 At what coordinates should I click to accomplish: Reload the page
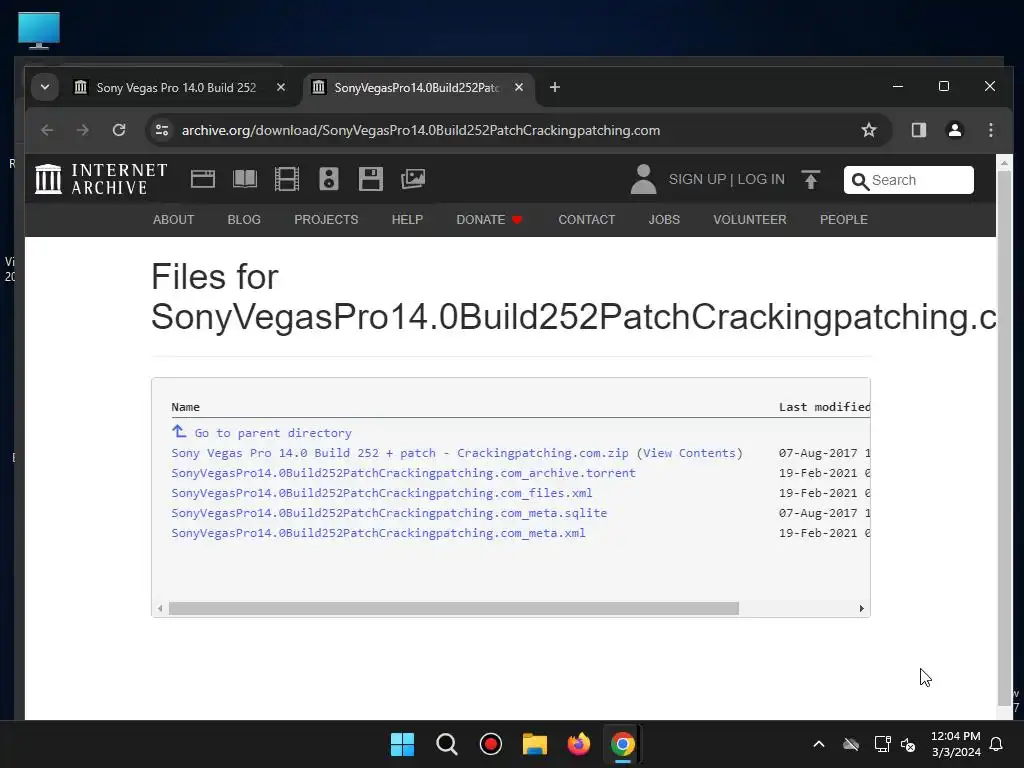(x=119, y=130)
